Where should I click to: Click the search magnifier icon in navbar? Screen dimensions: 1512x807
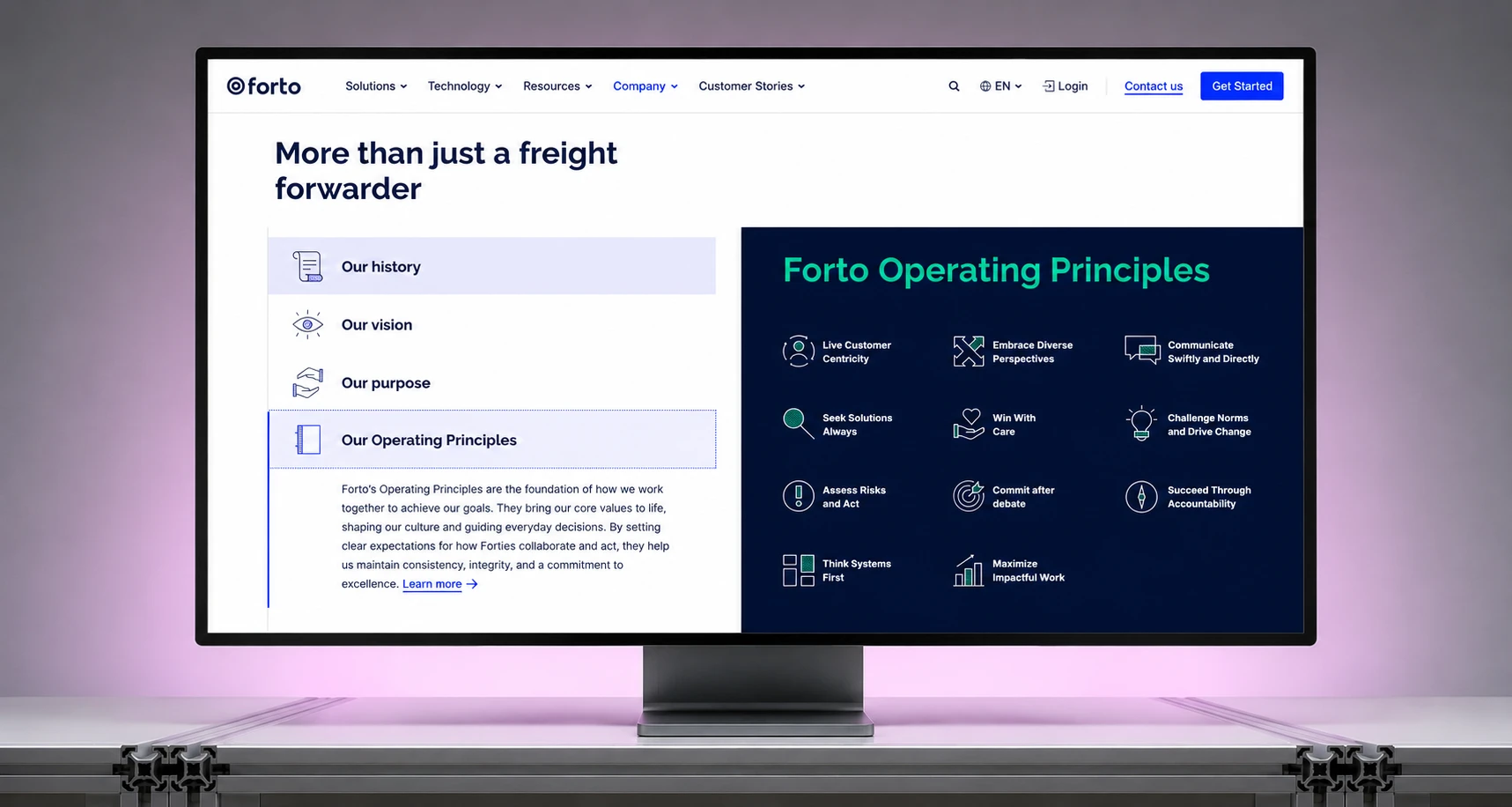click(954, 86)
